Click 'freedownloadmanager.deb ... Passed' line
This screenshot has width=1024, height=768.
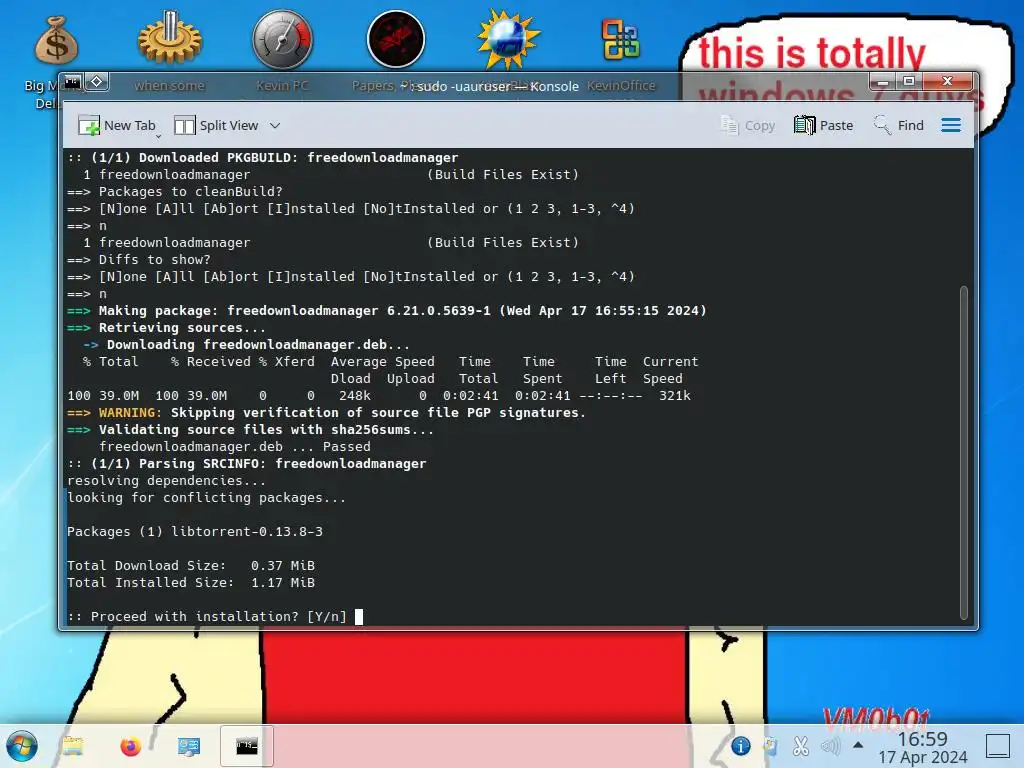[234, 447]
